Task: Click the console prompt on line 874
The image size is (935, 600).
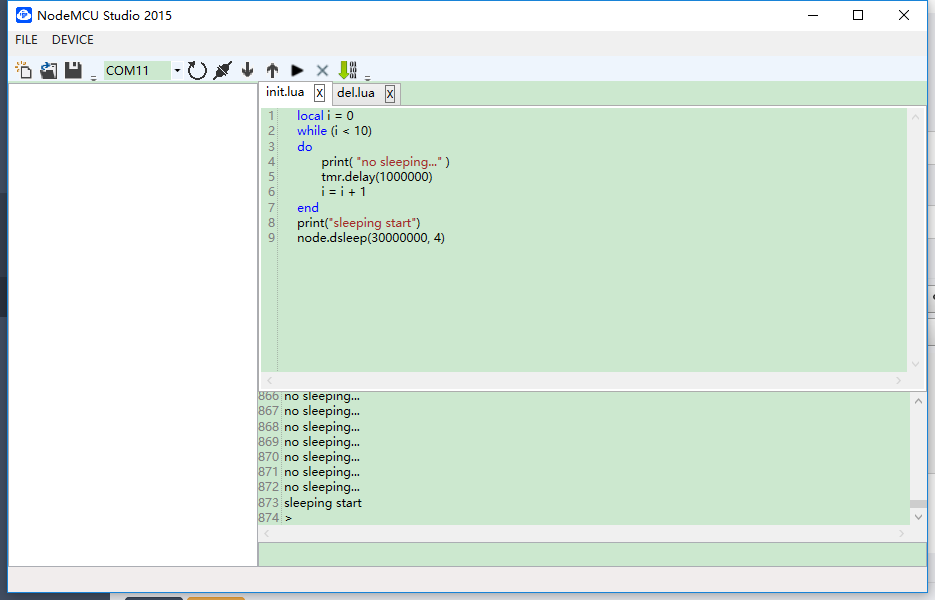Action: pyautogui.click(x=289, y=518)
